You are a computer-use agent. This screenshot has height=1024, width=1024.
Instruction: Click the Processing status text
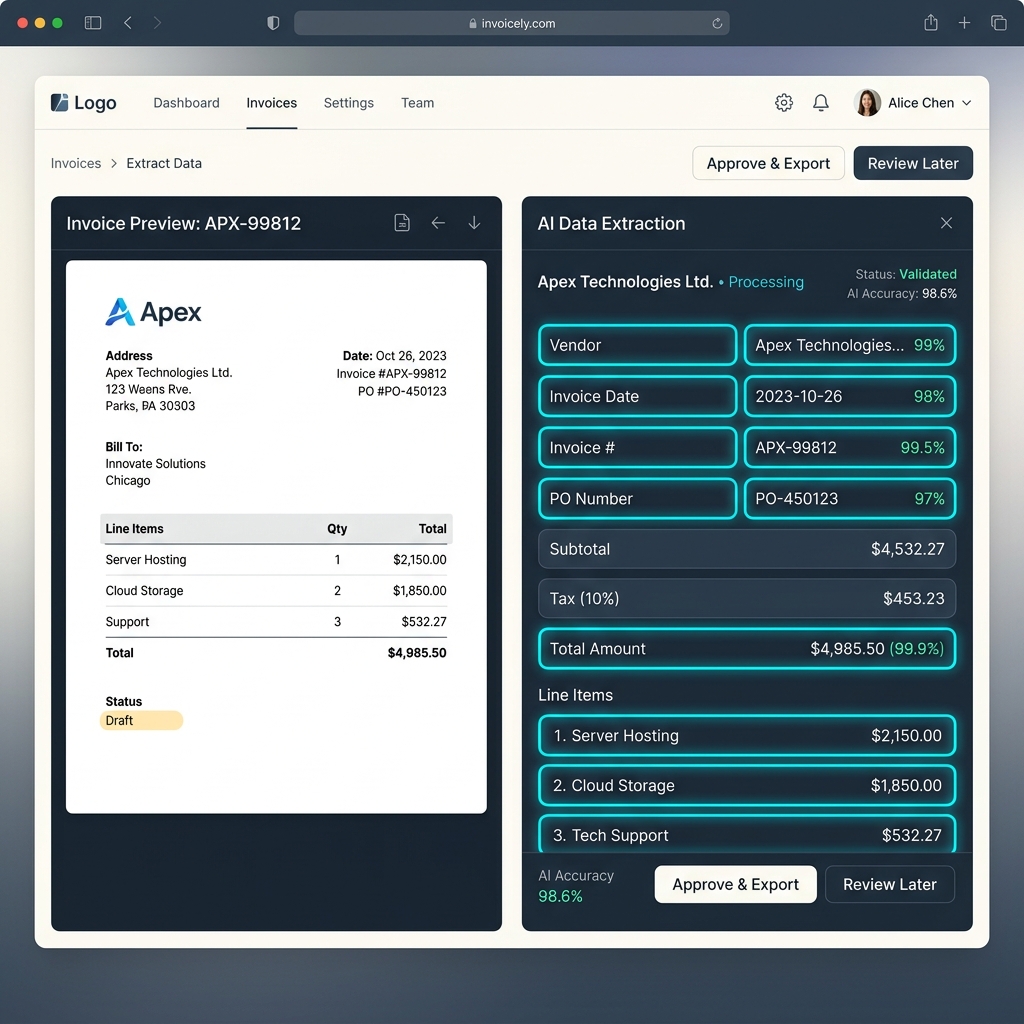(x=765, y=282)
